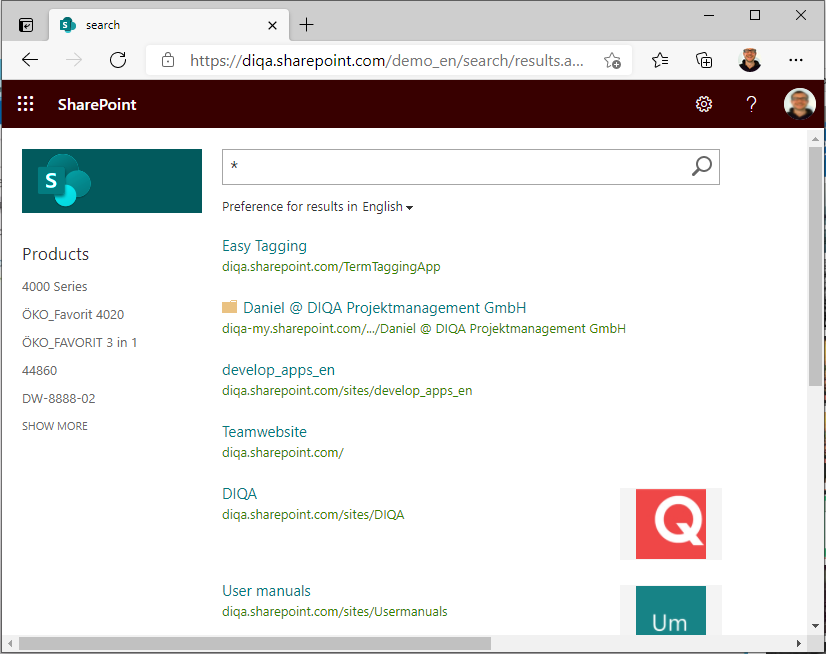This screenshot has height=654, width=826.
Task: Open the Easy Tagging search result
Action: (264, 246)
